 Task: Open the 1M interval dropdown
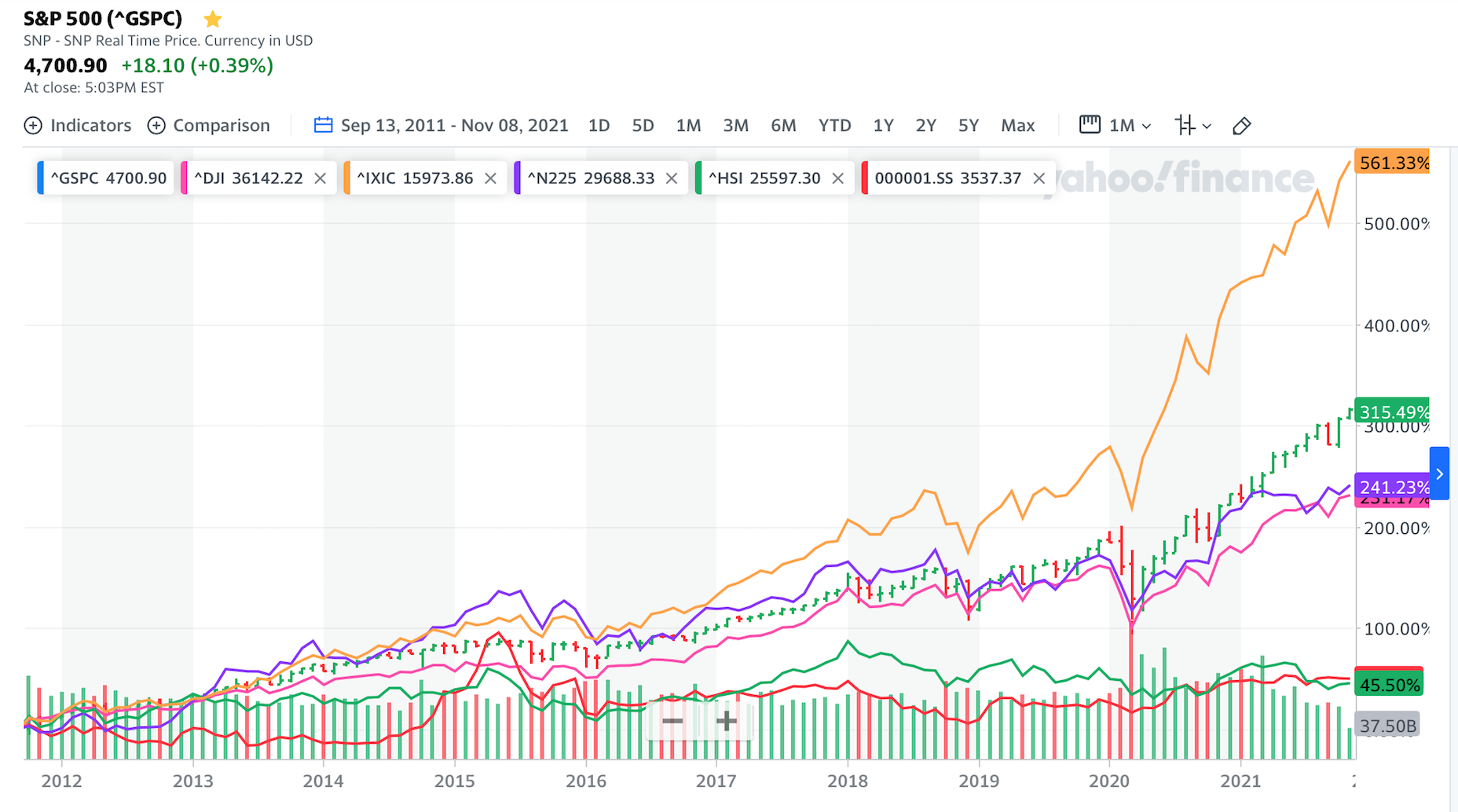(x=1130, y=126)
